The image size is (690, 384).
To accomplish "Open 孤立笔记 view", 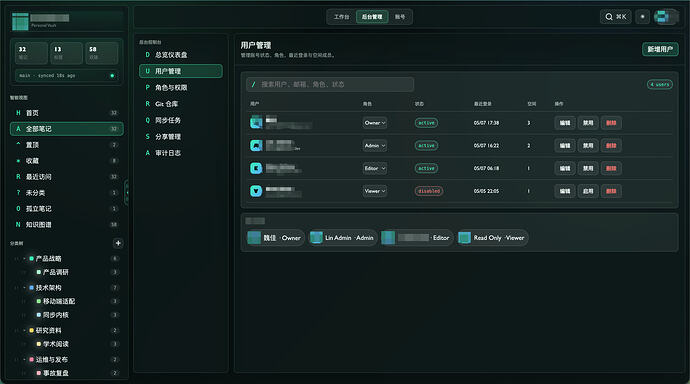I will 66,208.
